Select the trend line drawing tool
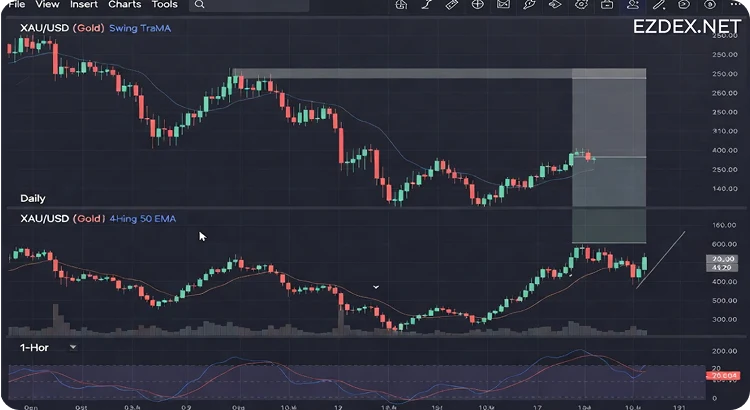 tap(426, 4)
